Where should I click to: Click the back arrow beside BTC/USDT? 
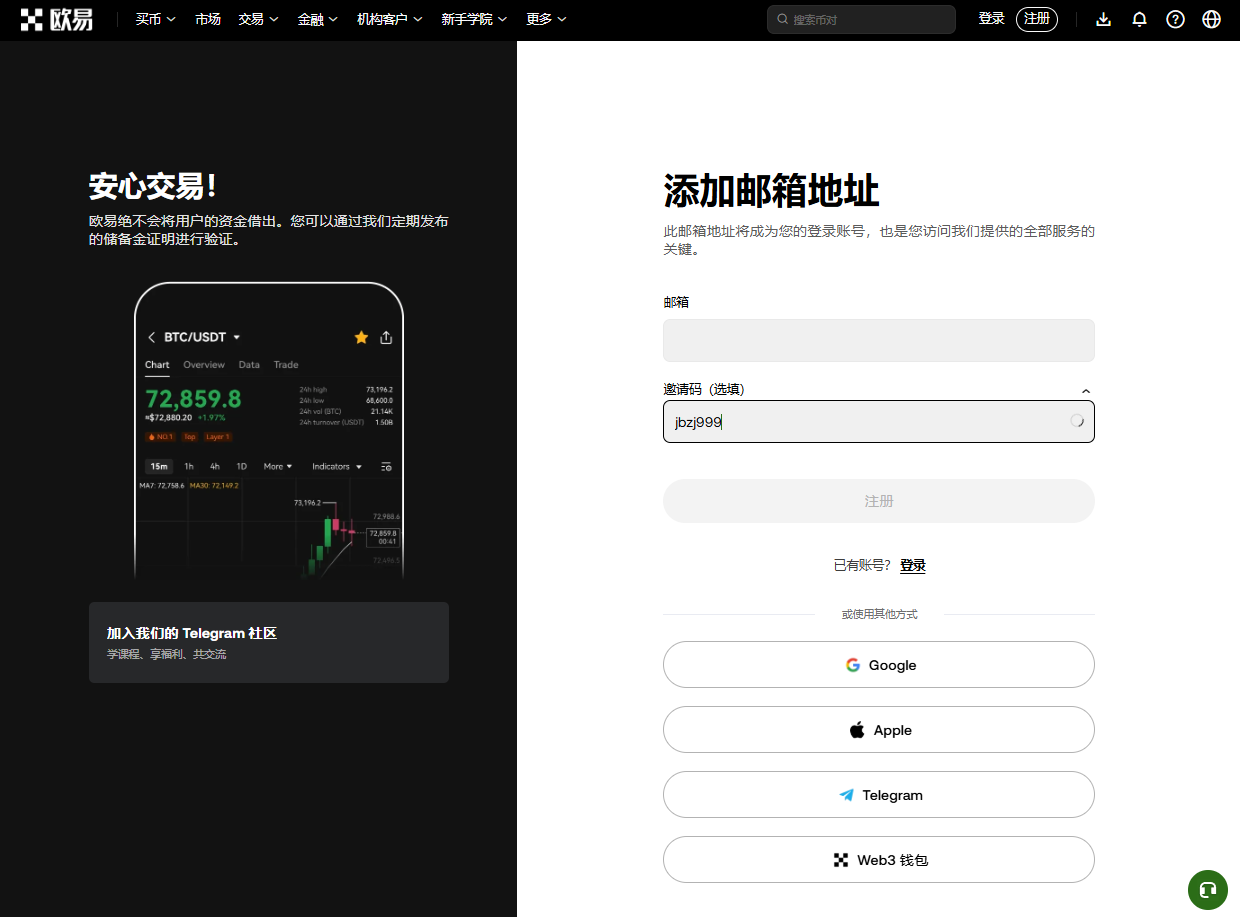[x=152, y=337]
